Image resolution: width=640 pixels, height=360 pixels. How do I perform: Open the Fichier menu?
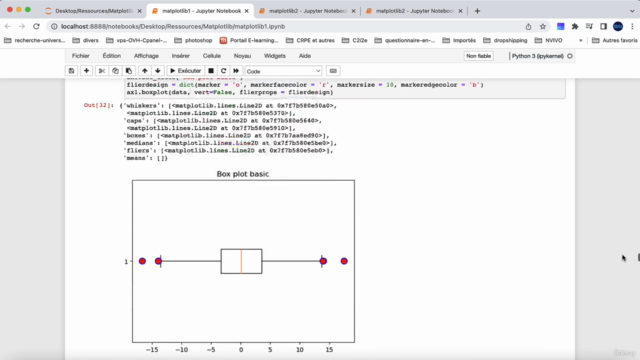click(x=81, y=56)
